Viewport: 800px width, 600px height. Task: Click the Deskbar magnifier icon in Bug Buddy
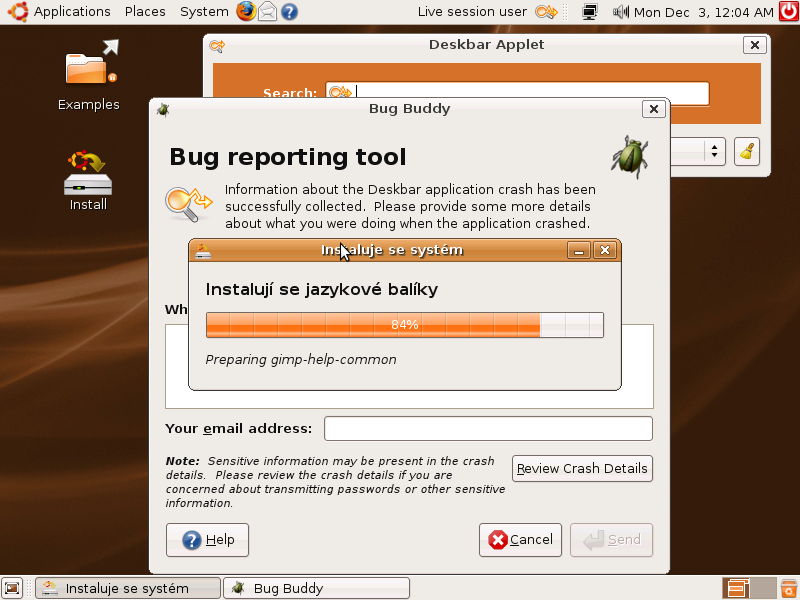188,204
